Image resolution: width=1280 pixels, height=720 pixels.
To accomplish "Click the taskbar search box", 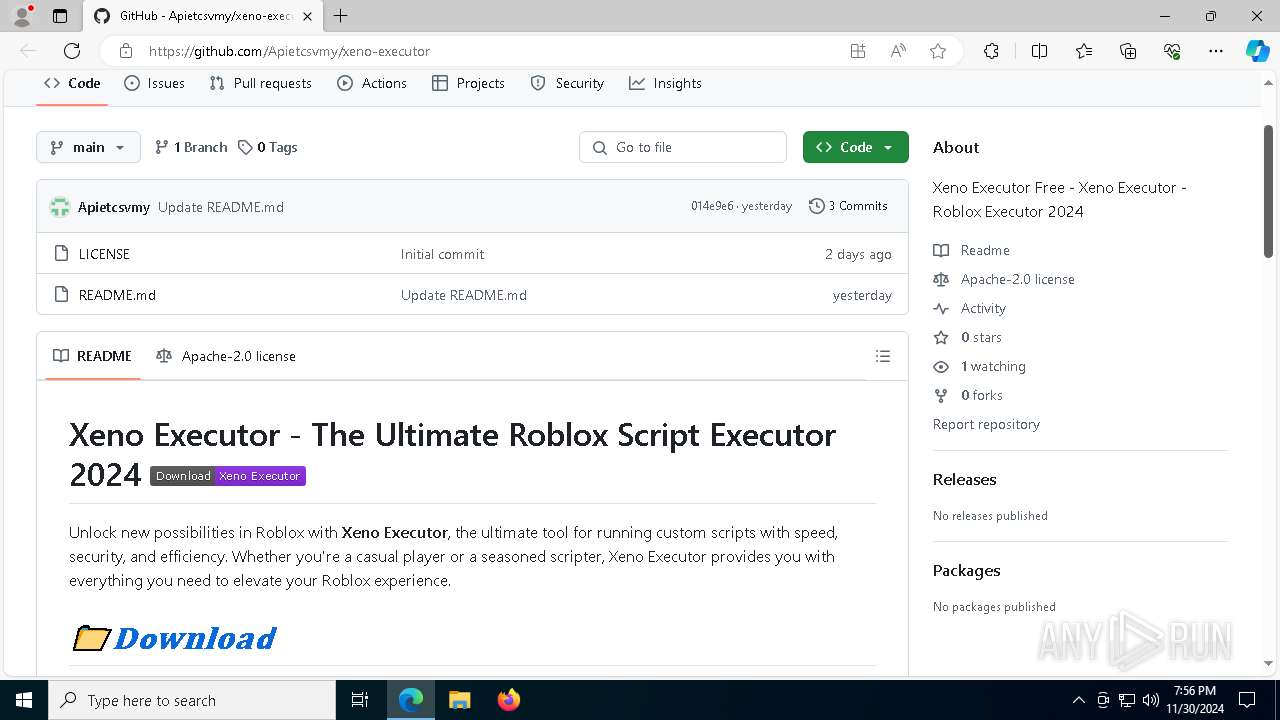I will click(191, 700).
